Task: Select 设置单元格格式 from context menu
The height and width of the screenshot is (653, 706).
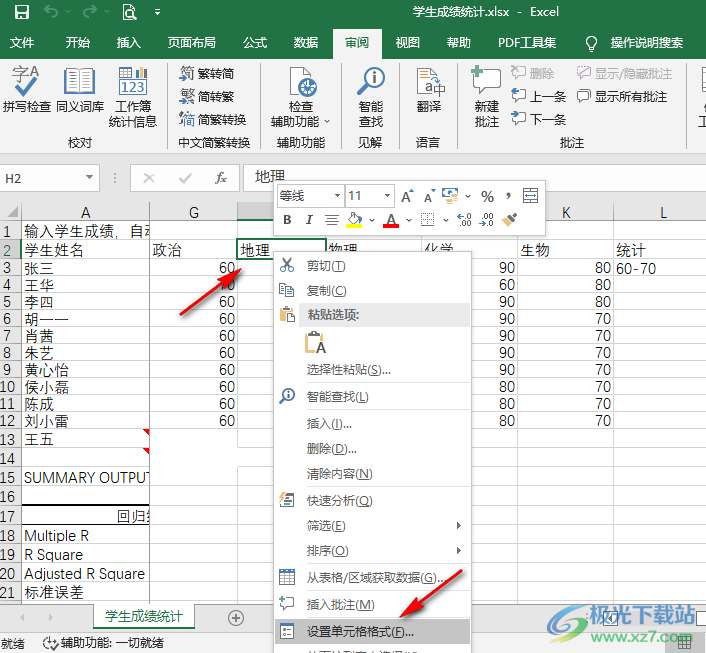Action: click(x=360, y=631)
